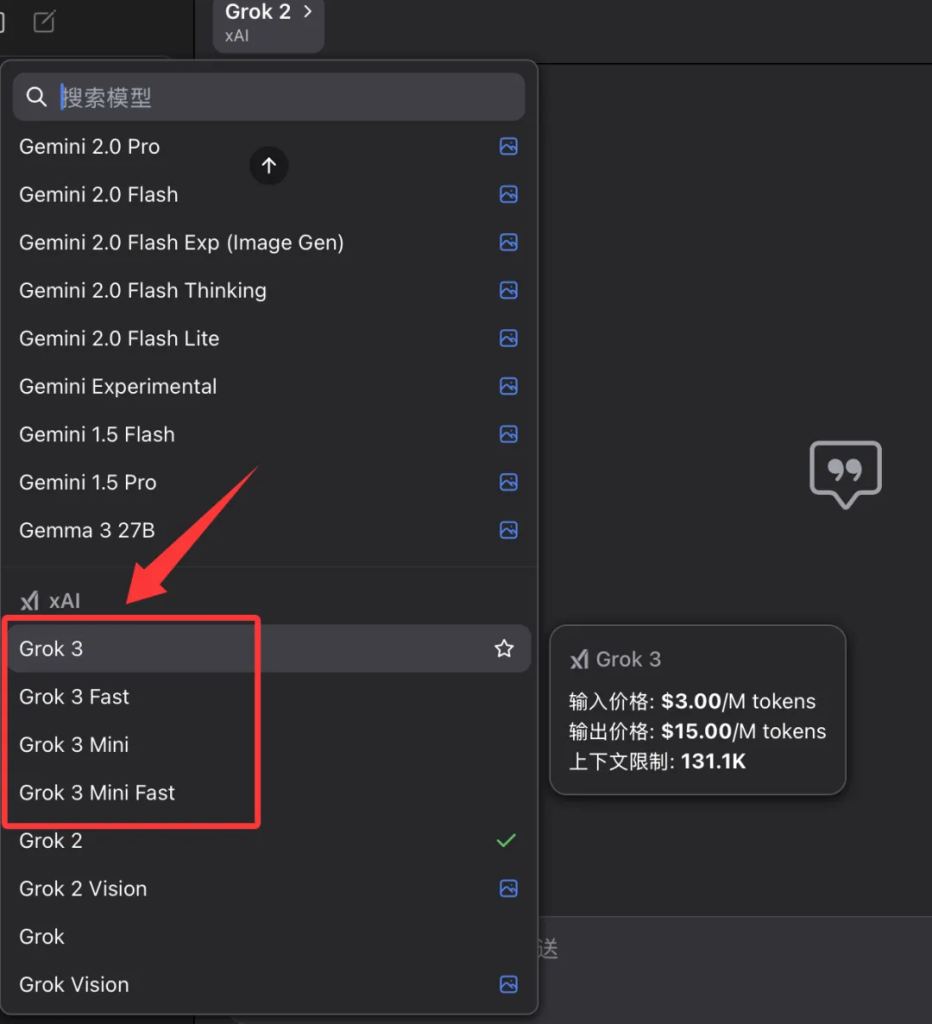Image resolution: width=932 pixels, height=1024 pixels.
Task: Click image icon beside Gemini Experimental
Action: click(509, 387)
